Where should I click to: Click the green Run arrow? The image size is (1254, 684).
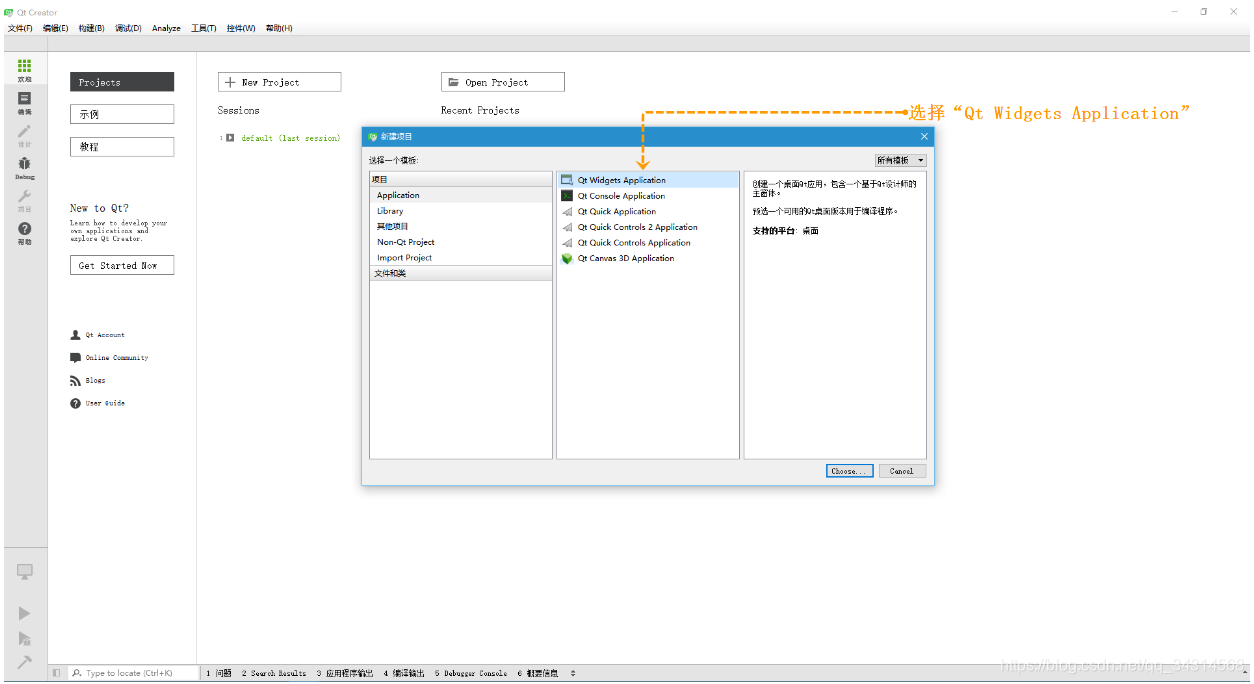pos(25,613)
